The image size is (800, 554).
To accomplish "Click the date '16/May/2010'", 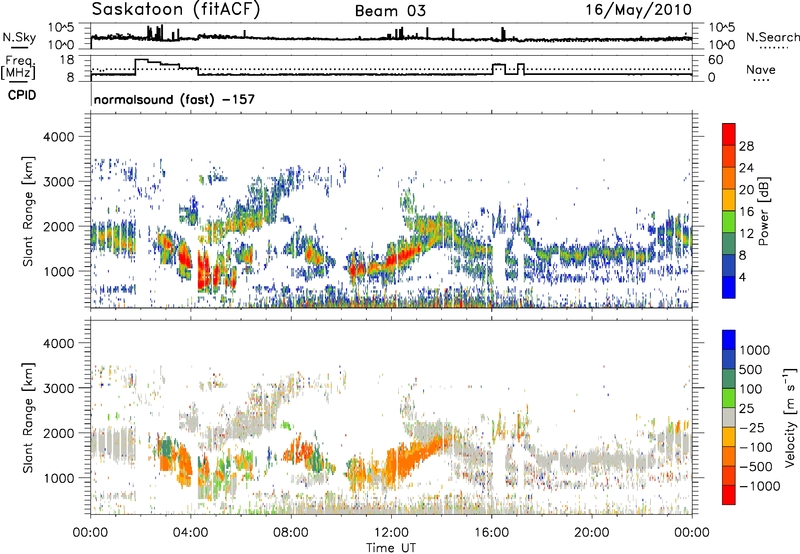I will coord(638,10).
